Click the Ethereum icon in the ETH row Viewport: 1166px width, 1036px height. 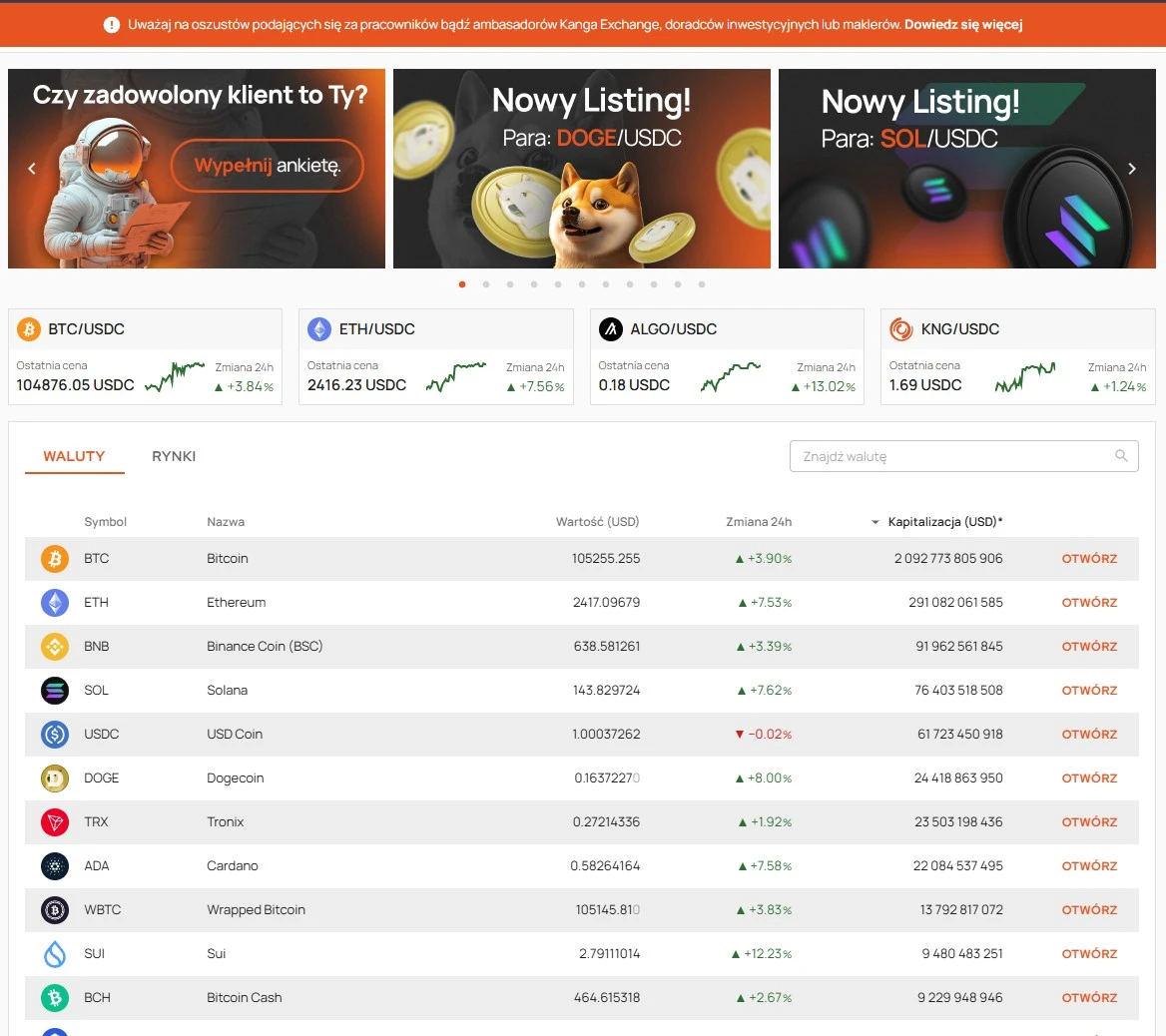point(54,603)
